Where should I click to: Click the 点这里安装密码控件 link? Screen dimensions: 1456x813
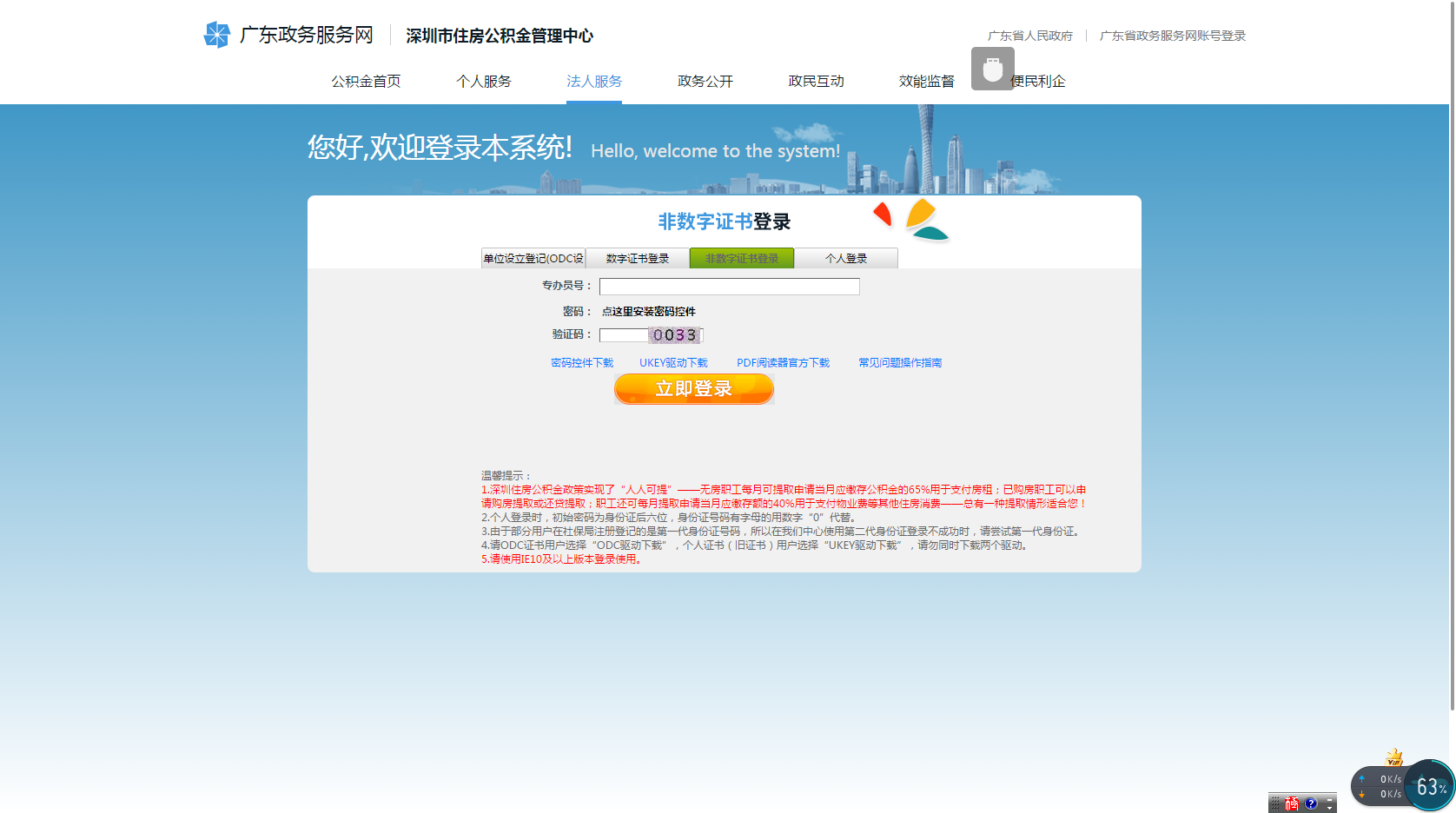[x=648, y=312]
